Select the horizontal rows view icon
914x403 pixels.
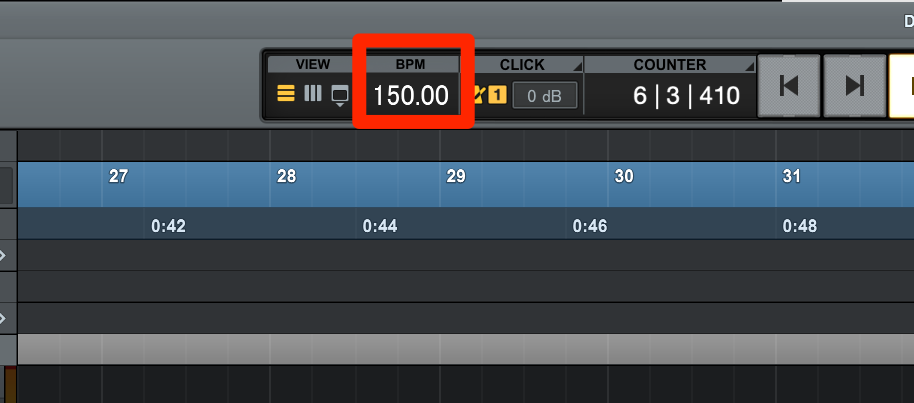tap(286, 93)
